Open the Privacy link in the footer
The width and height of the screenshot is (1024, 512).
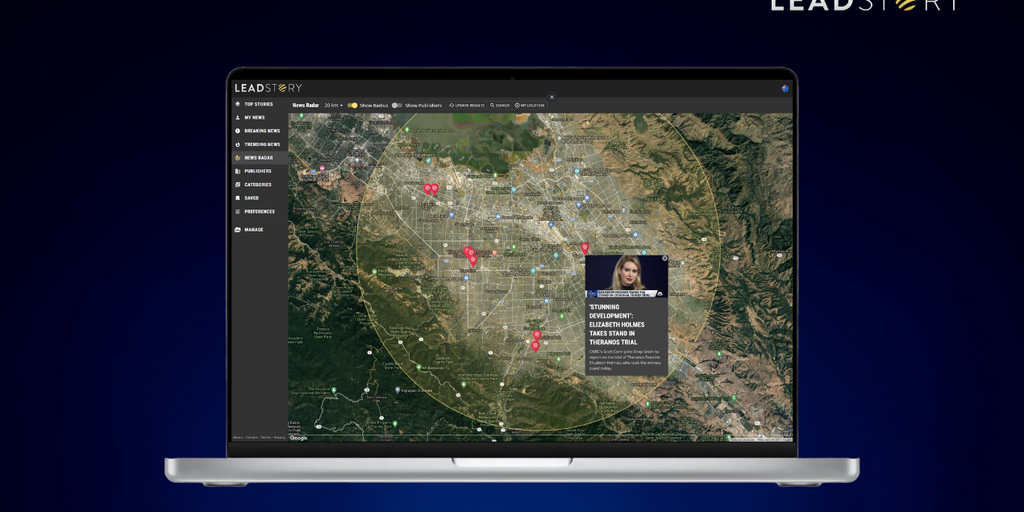280,438
